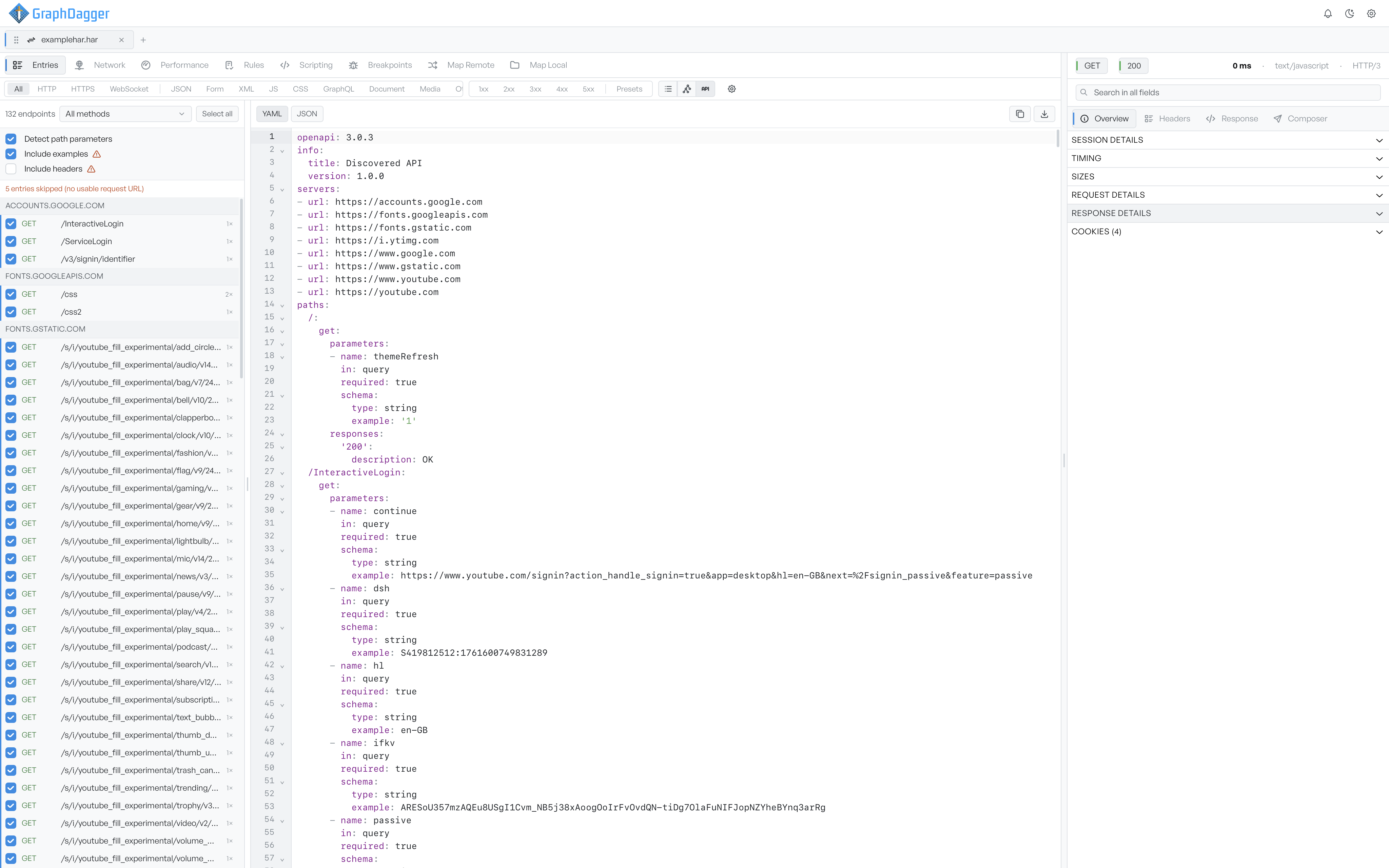This screenshot has height=868, width=1389.
Task: Click the GraphDagger logo
Action: tap(59, 13)
